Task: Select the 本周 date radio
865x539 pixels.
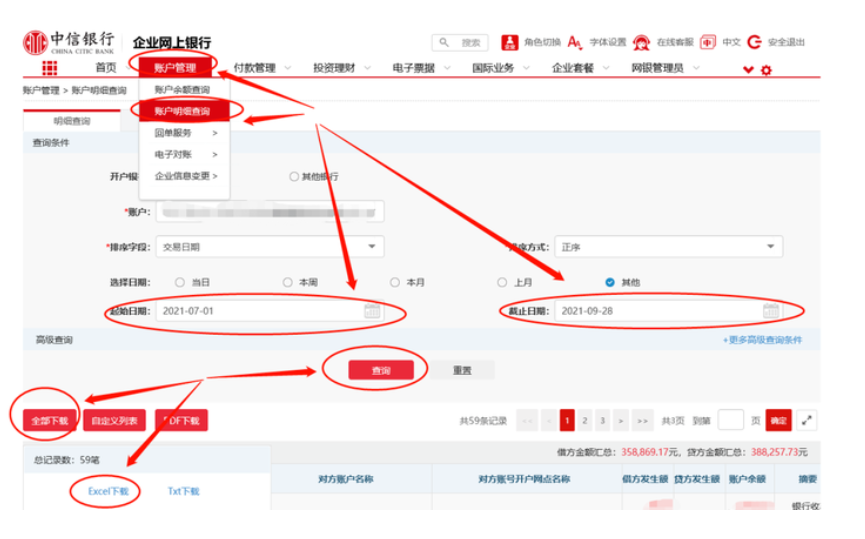Action: pos(287,282)
